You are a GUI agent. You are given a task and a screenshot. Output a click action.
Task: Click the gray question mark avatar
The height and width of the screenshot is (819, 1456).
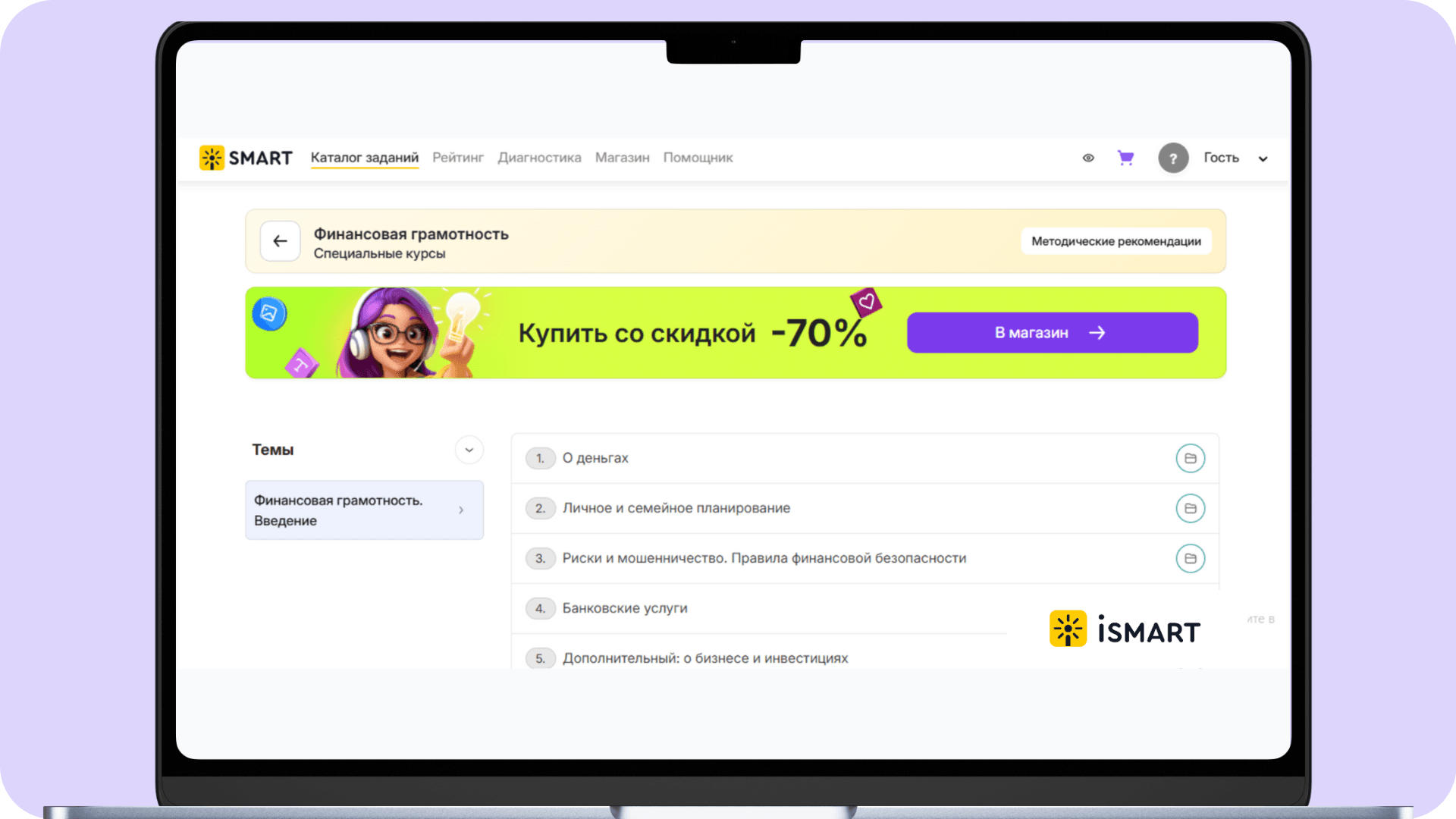point(1172,158)
